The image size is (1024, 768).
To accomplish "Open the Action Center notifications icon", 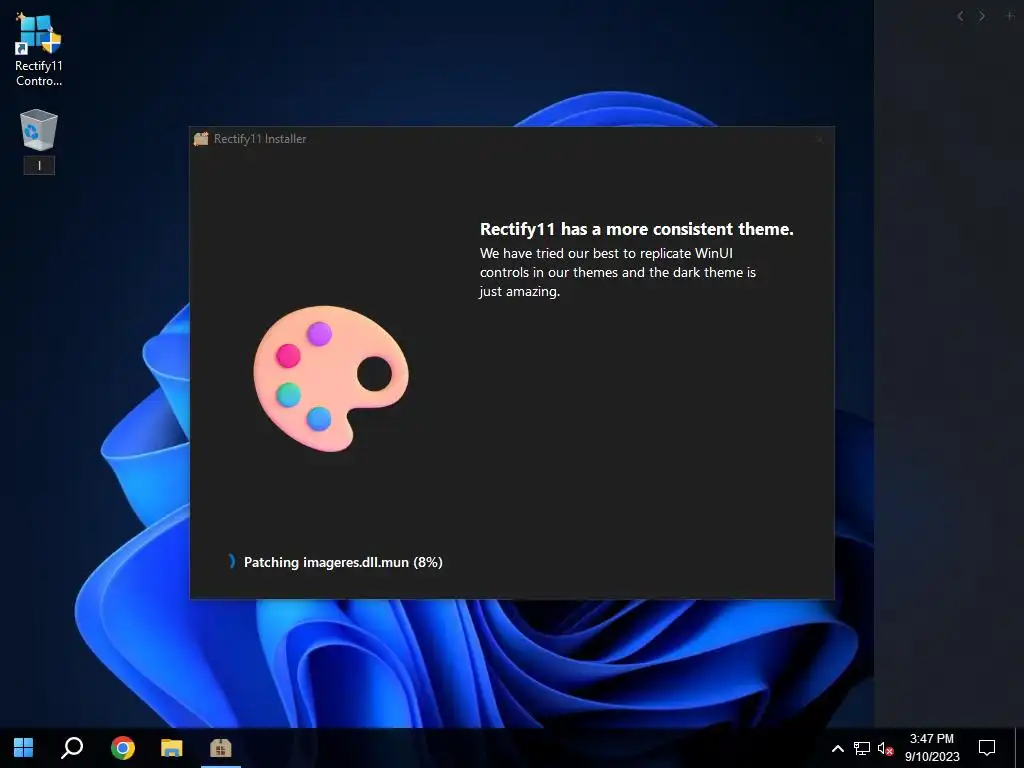I will tap(987, 747).
